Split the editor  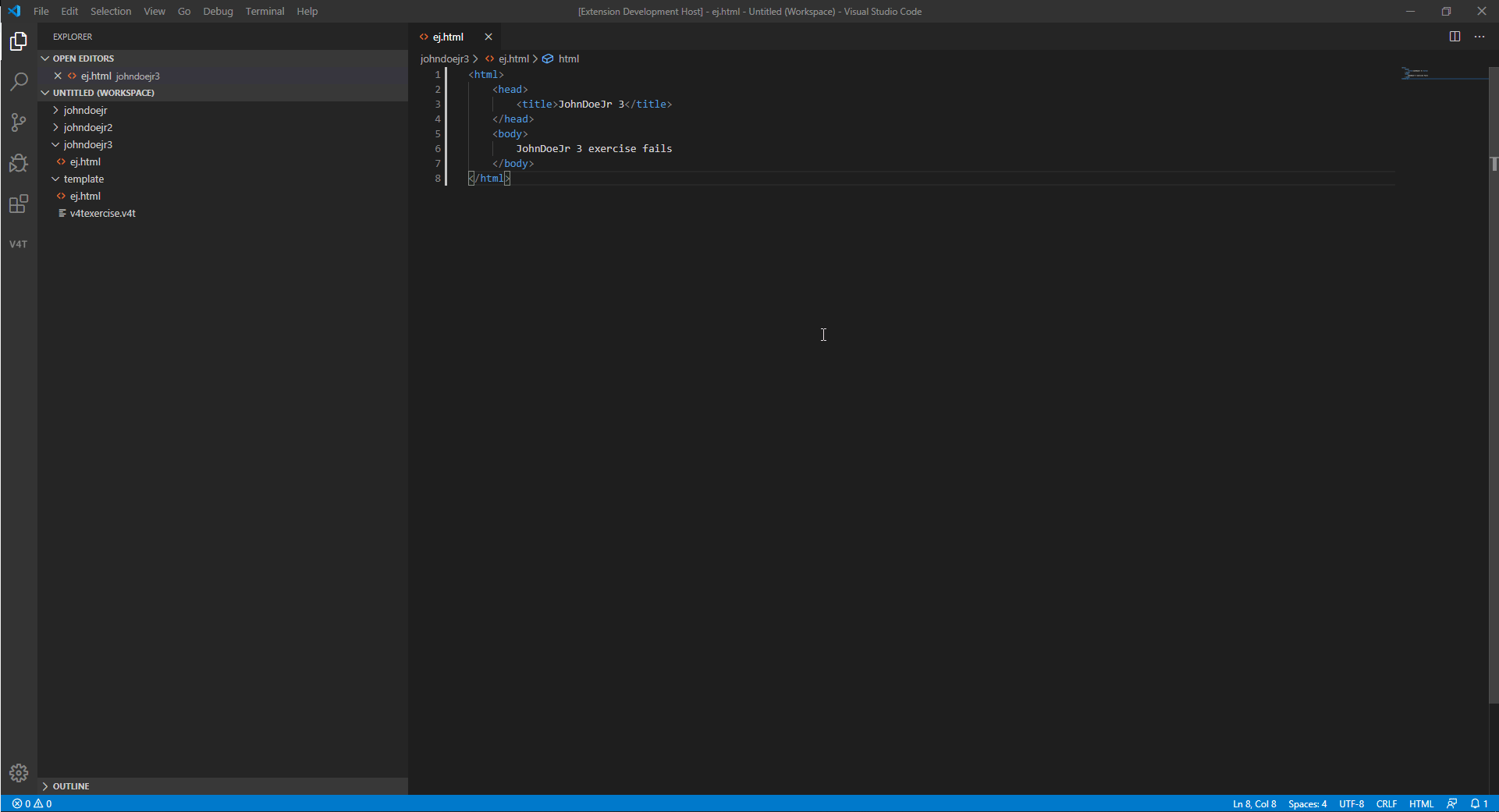click(x=1455, y=36)
